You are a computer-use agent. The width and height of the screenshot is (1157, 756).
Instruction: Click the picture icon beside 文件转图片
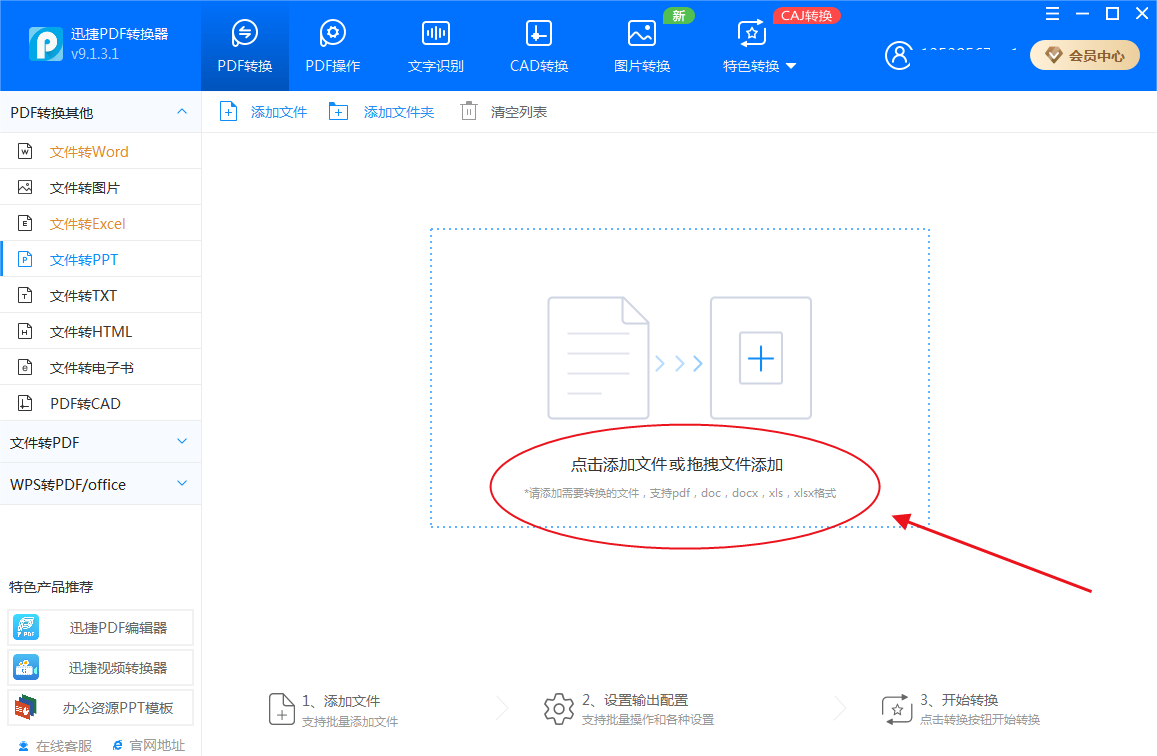point(25,187)
